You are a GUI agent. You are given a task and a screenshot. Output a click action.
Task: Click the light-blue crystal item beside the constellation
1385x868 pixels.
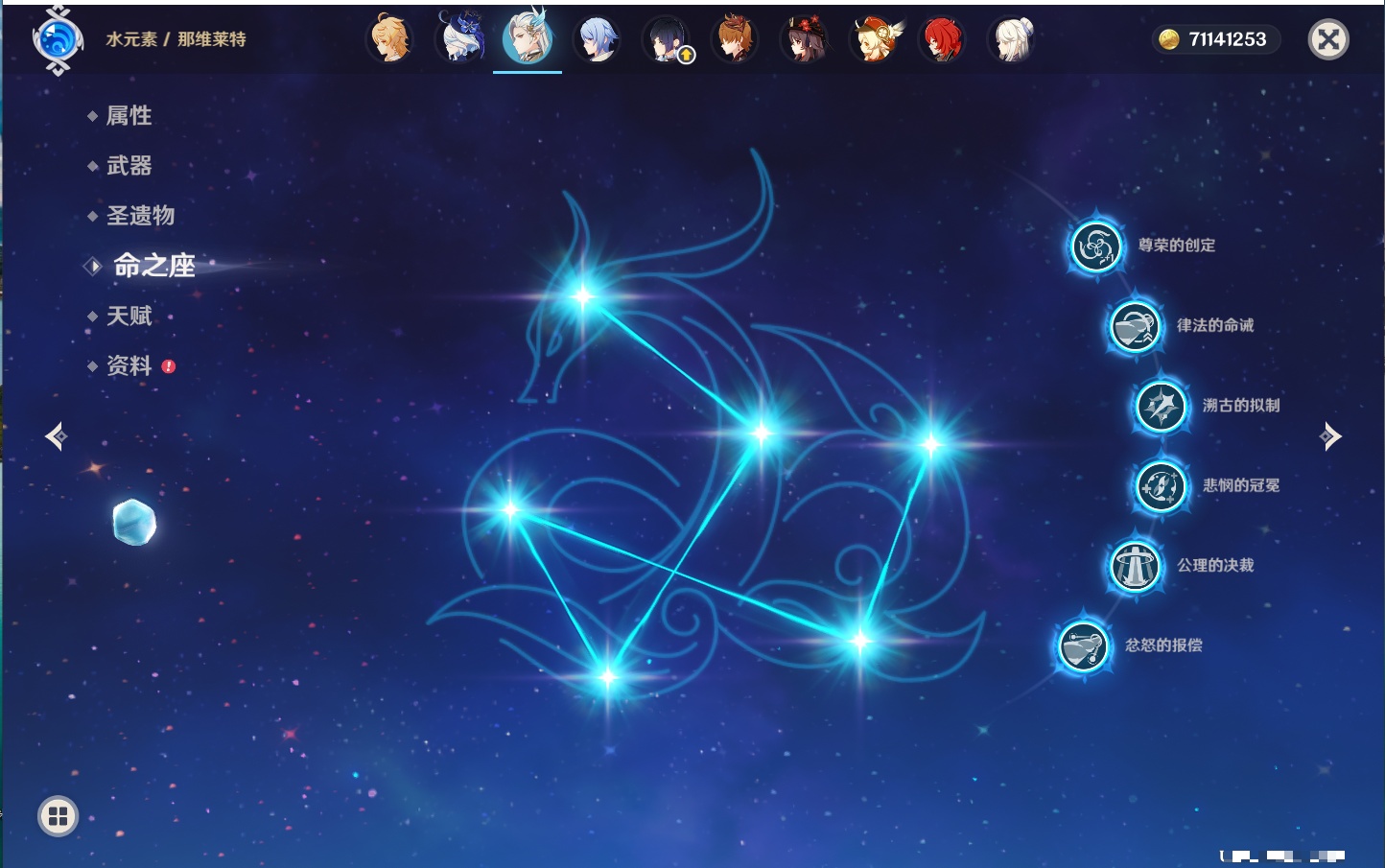134,522
